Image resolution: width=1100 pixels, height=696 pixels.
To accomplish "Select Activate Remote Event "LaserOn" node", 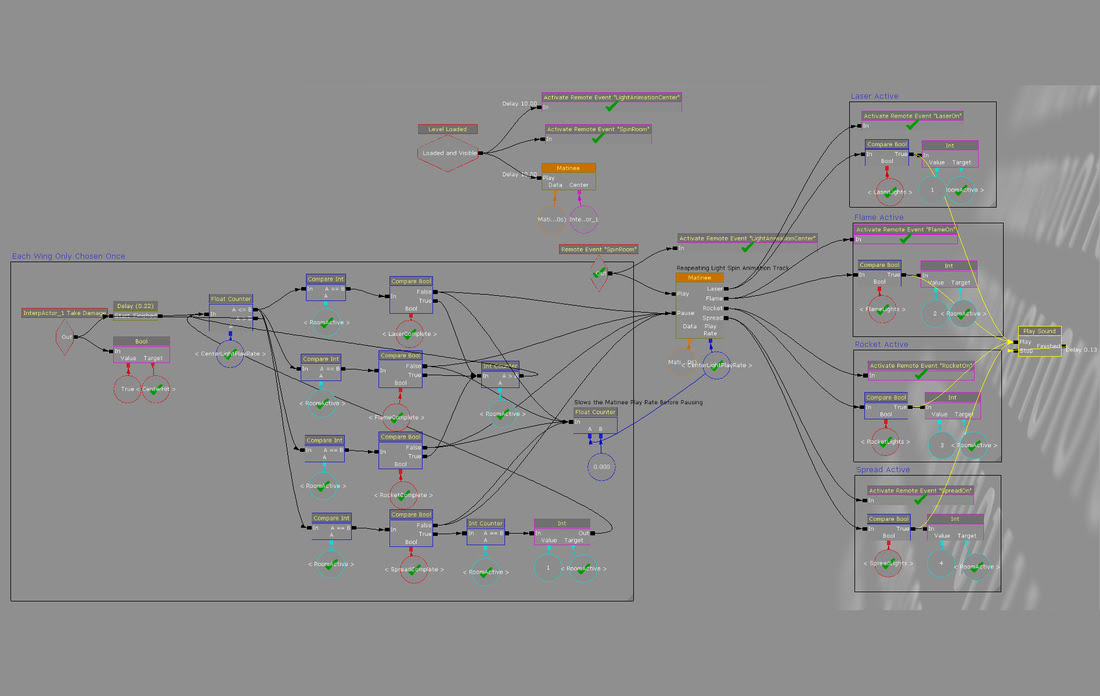I will click(913, 121).
